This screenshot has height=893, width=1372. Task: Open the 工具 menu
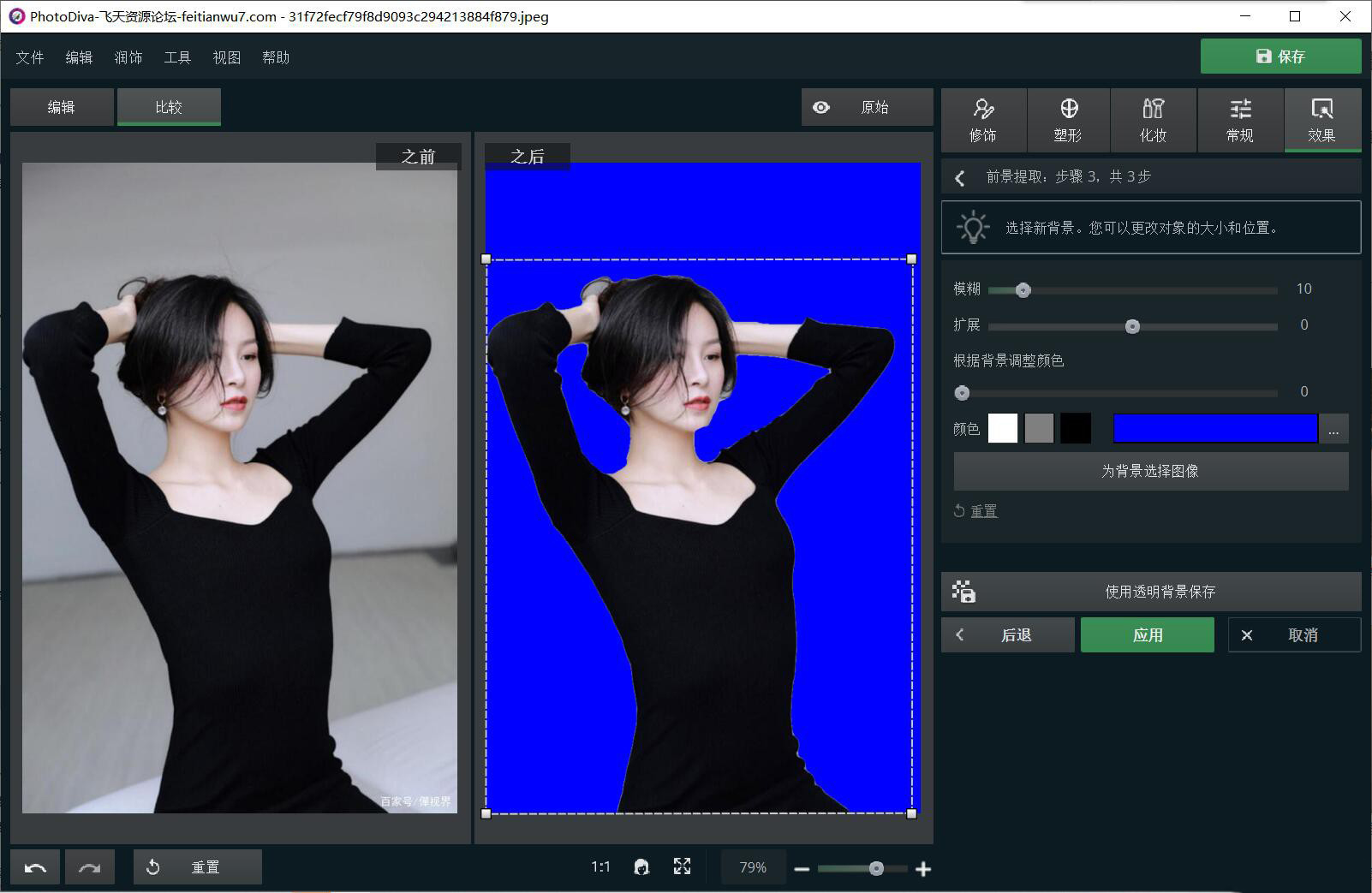pos(177,57)
